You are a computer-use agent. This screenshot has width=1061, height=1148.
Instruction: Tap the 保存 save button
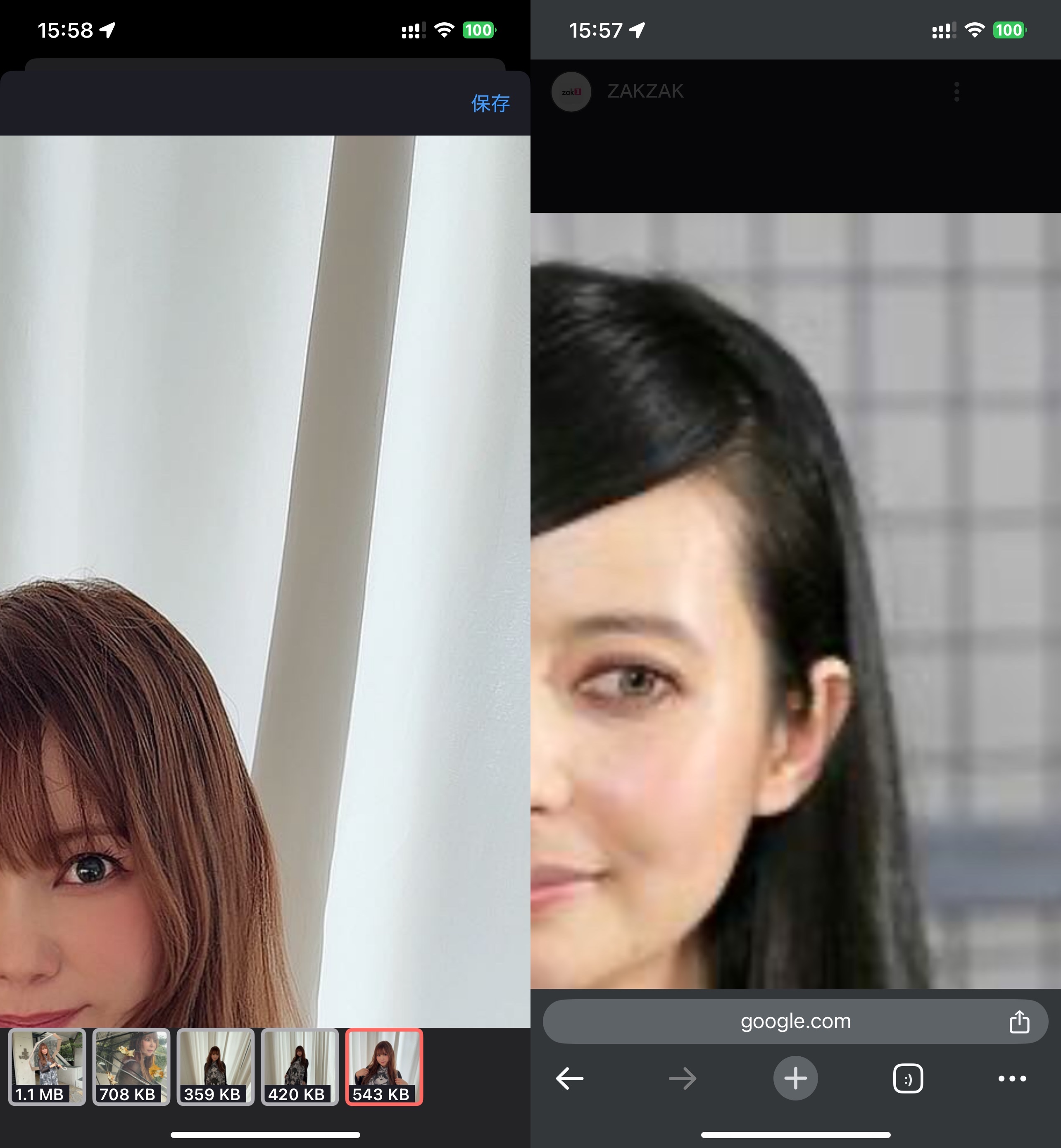pos(490,103)
